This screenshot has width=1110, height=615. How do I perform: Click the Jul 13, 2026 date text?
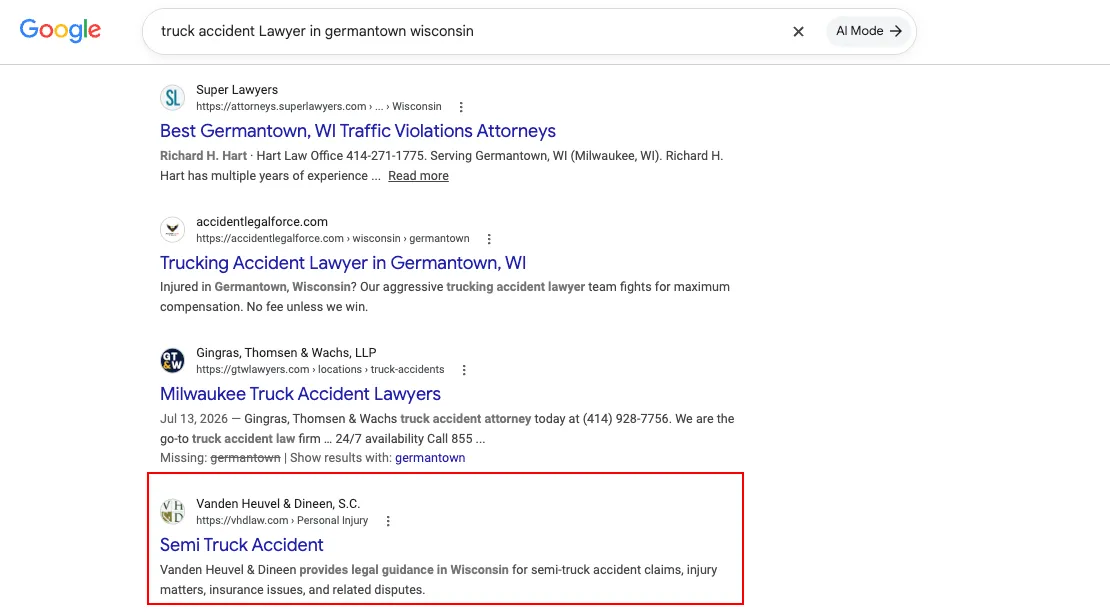(193, 419)
